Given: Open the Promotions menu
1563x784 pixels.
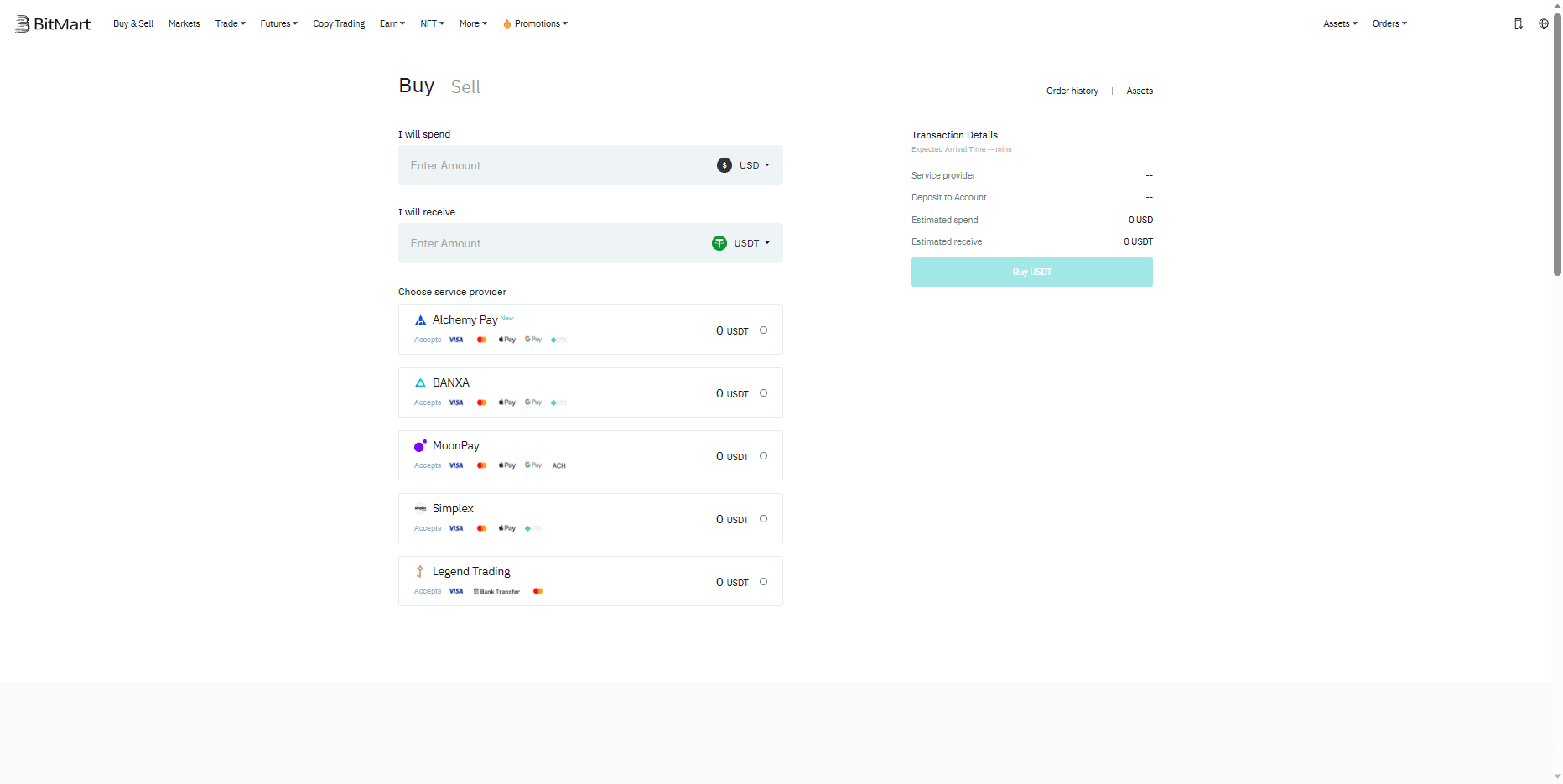Looking at the screenshot, I should point(536,23).
